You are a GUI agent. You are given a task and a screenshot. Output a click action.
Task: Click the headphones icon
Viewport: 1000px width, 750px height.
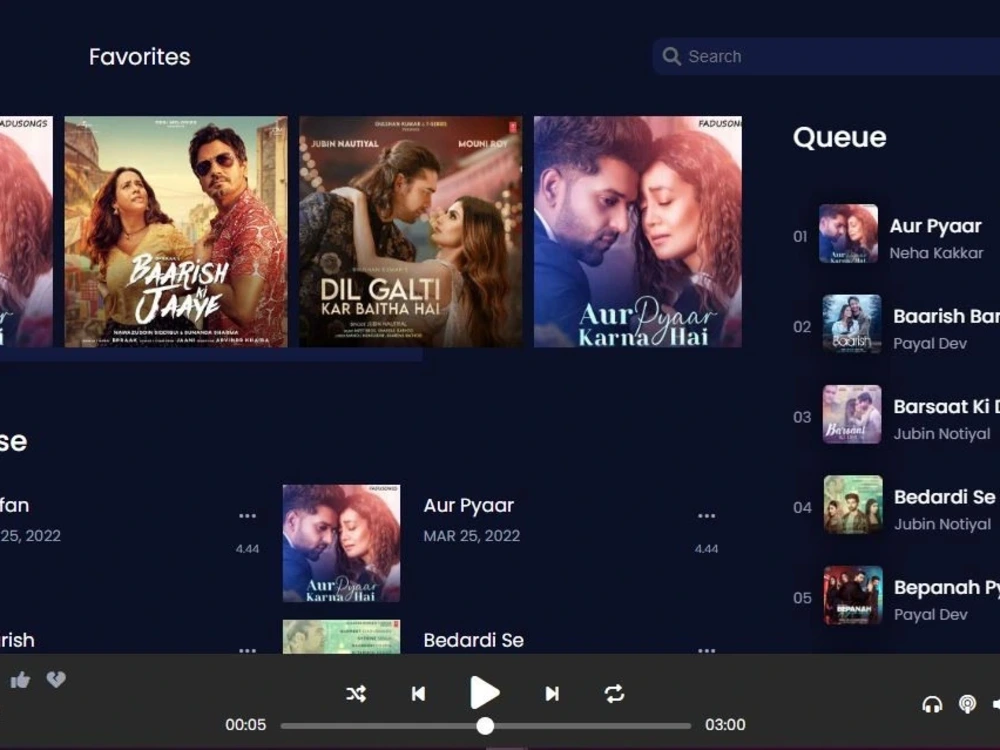(932, 704)
